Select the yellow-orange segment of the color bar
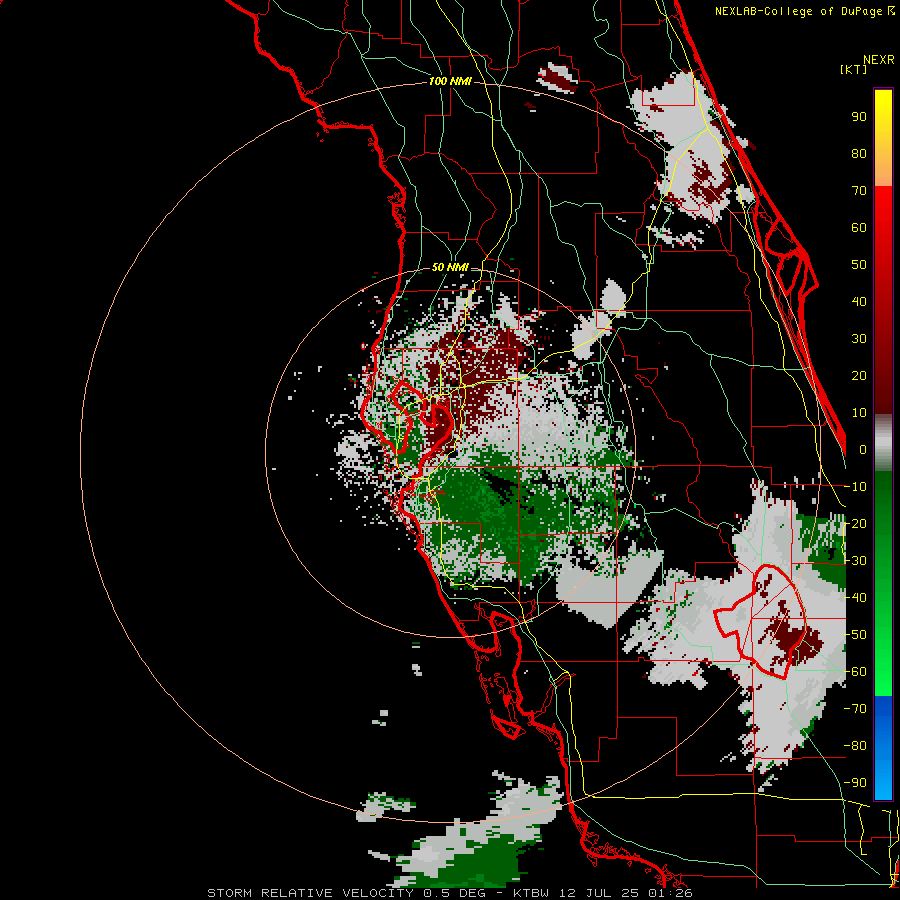The width and height of the screenshot is (900, 900). click(883, 138)
